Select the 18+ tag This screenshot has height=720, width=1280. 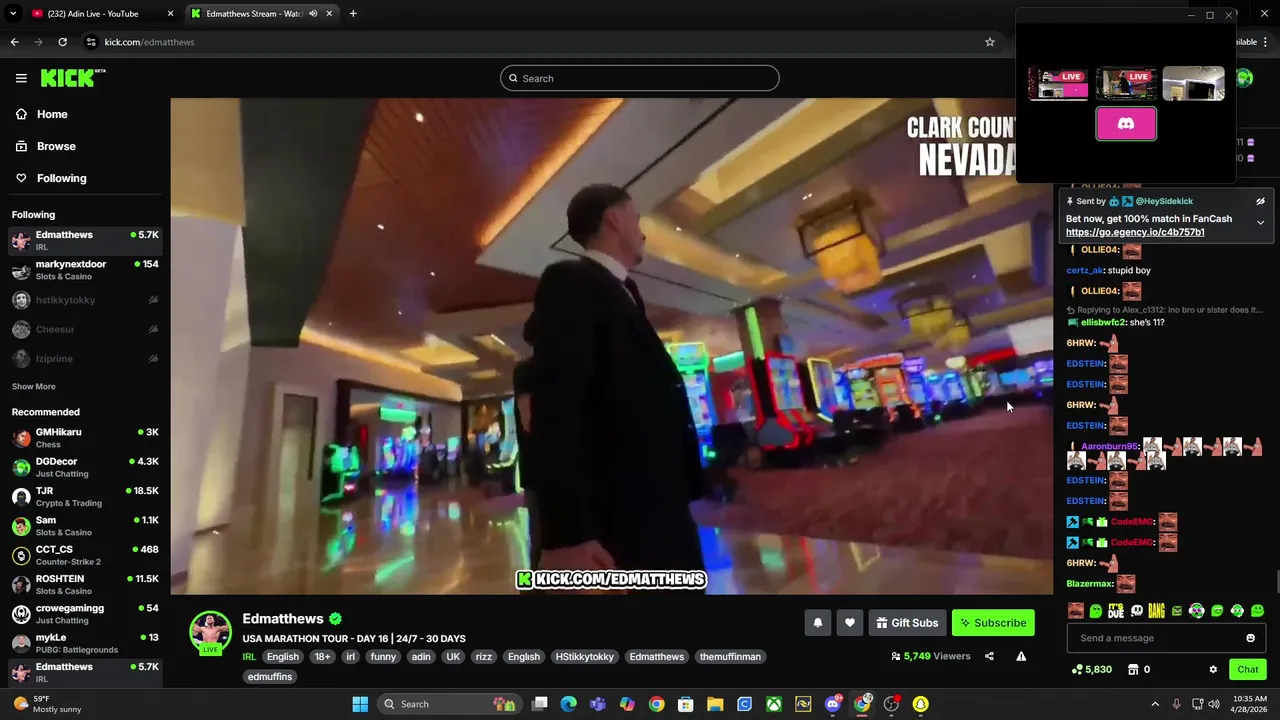322,657
